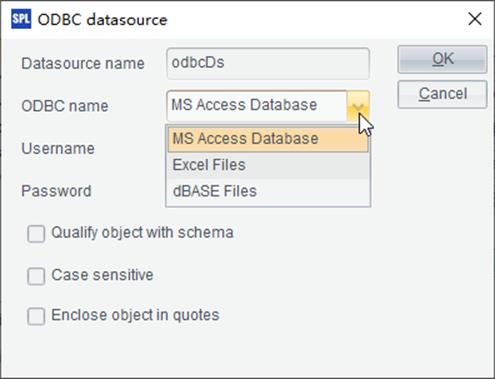This screenshot has height=379, width=495.
Task: Click the ODBC name label
Action: pos(65,106)
